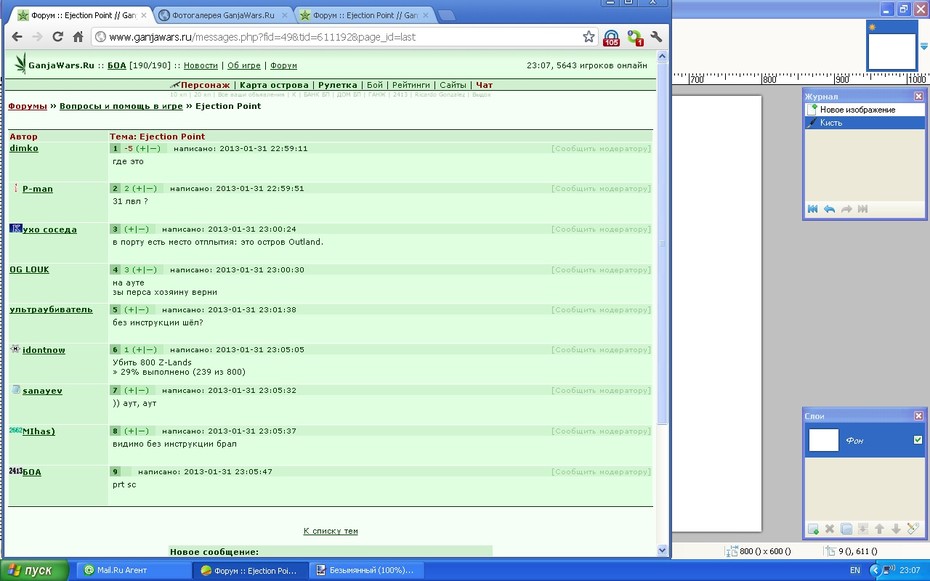Select the Фон layer thumbnail
Screen dimensions: 930x581
824,440
